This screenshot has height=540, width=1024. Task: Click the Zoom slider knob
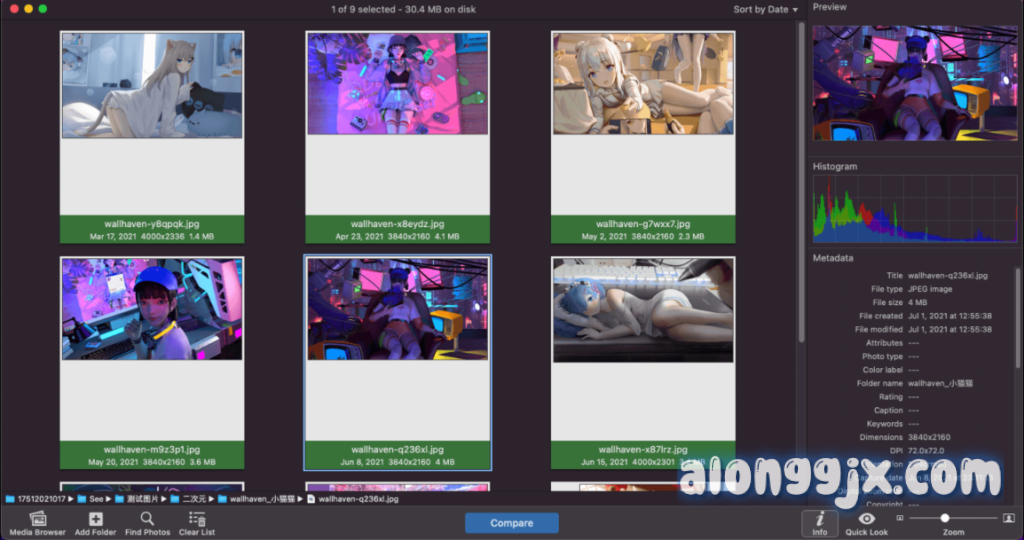click(x=945, y=518)
